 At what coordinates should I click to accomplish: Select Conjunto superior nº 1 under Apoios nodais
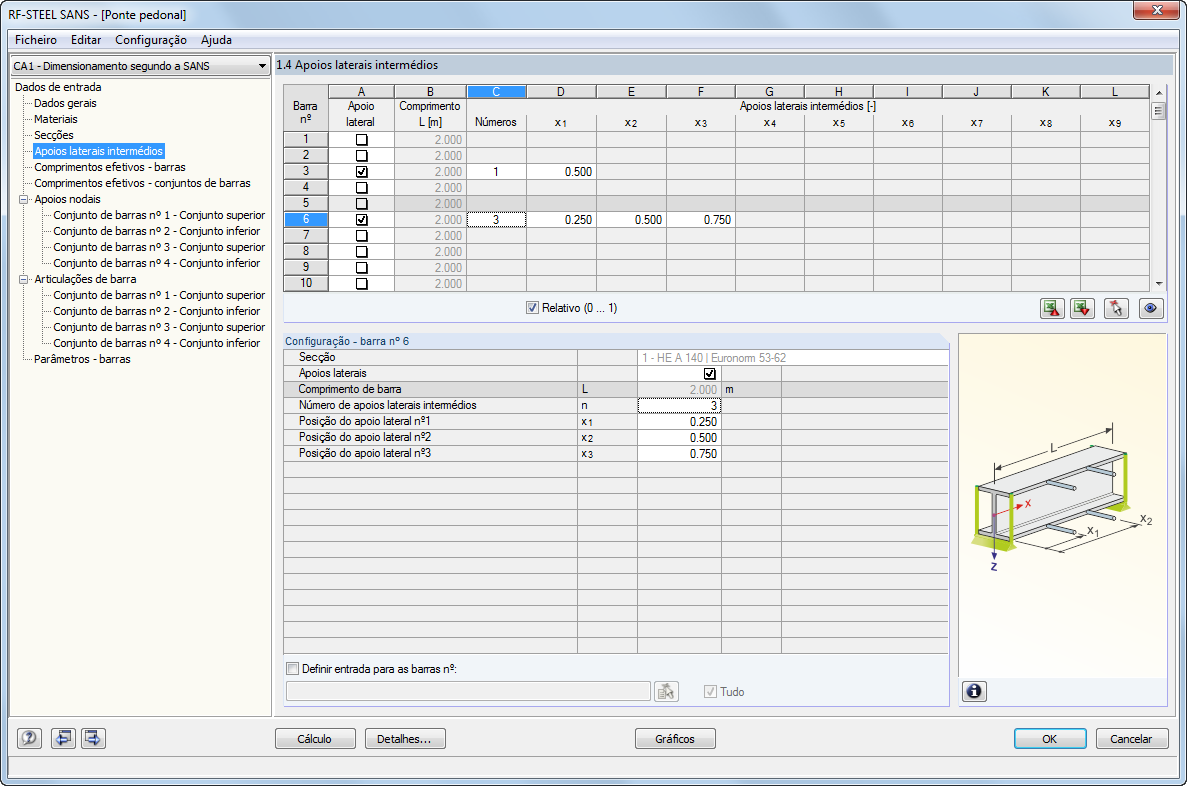click(x=159, y=215)
